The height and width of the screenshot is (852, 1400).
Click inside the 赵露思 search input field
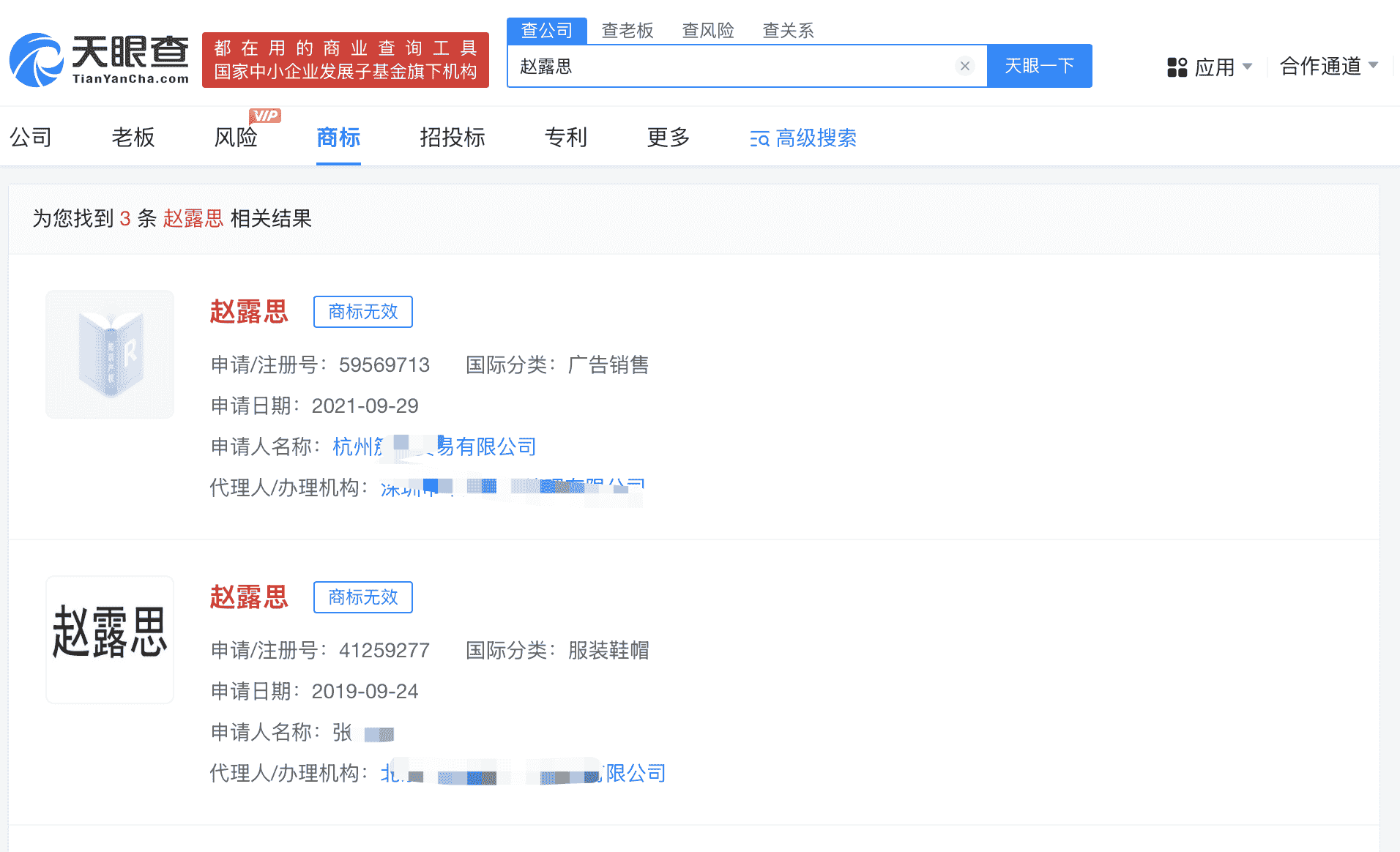(732, 66)
